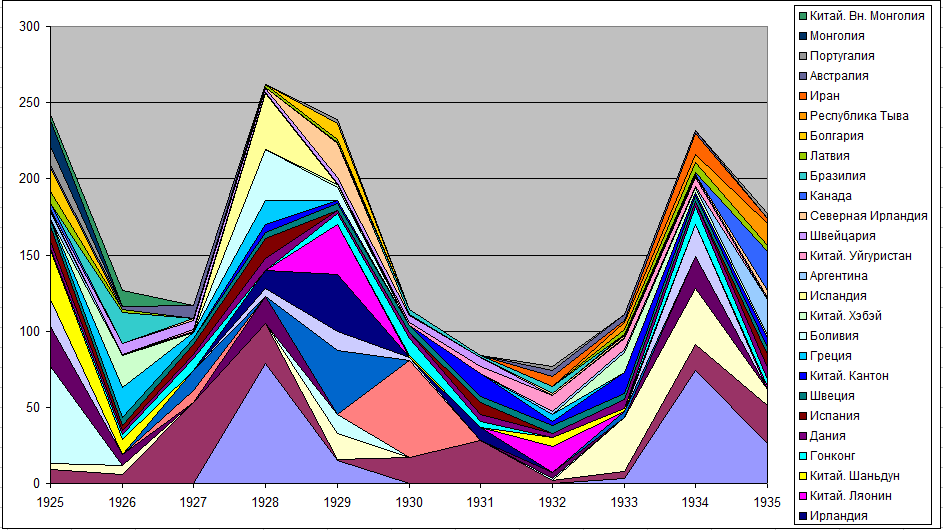Viewport: 943px width, 530px height.
Task: Click the Гонконг legend entry
Action: coord(827,455)
